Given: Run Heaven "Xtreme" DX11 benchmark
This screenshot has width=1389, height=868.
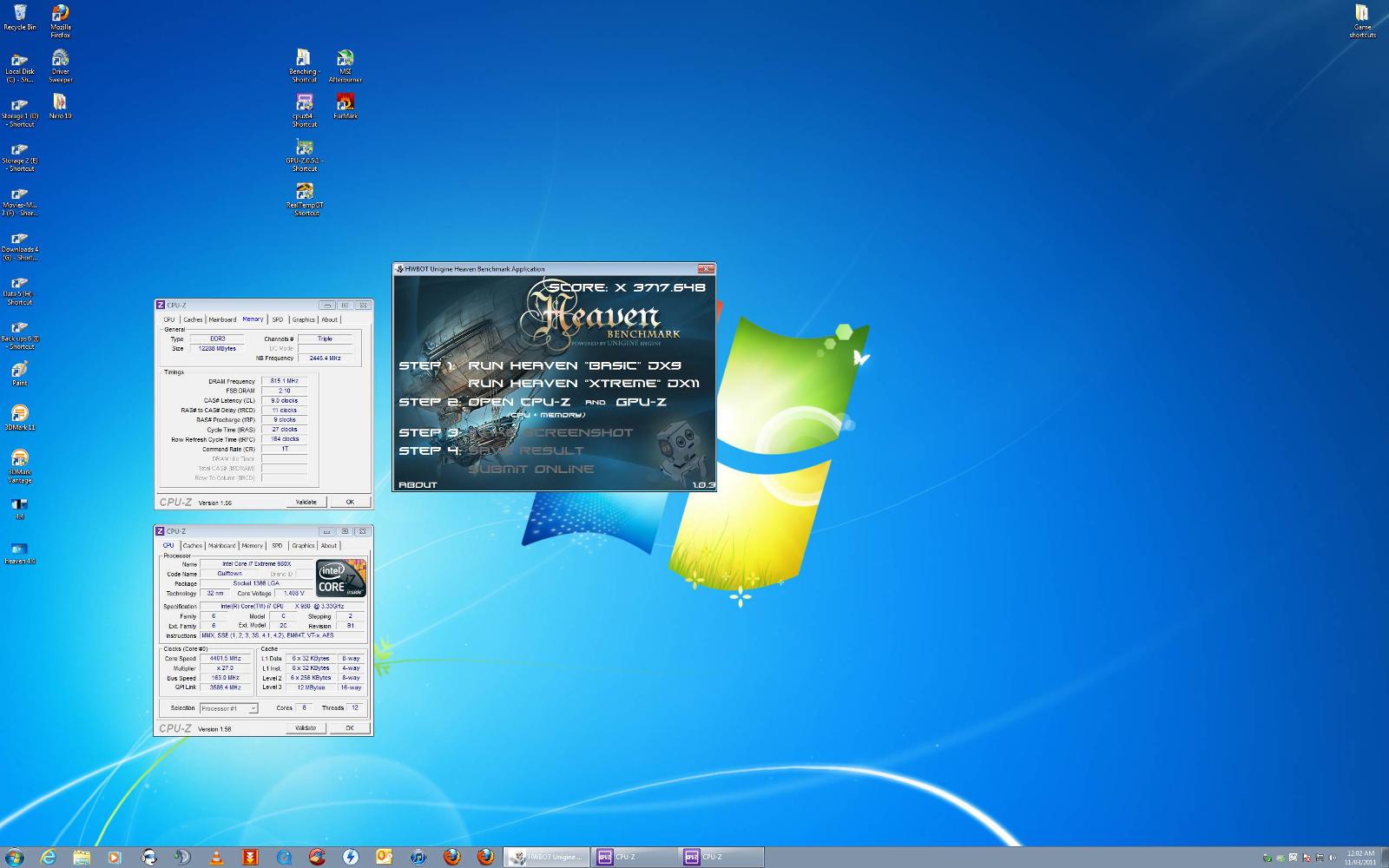Looking at the screenshot, I should click(x=583, y=384).
